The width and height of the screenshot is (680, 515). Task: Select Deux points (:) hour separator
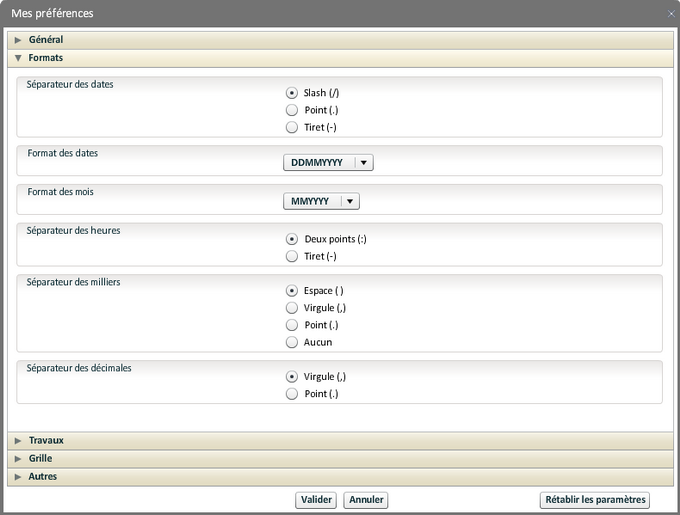pos(292,239)
